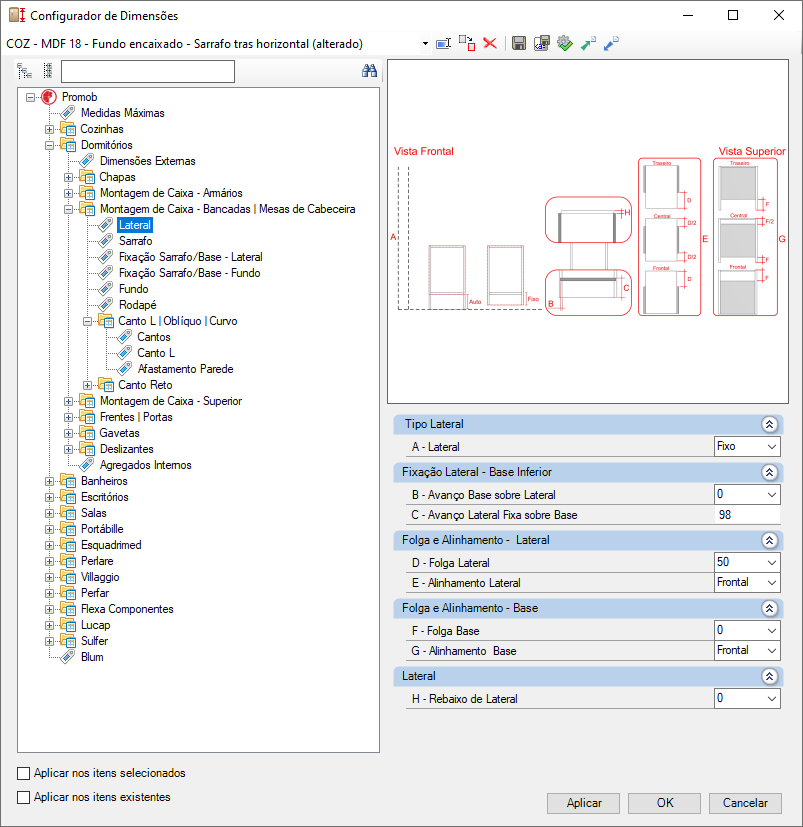Click the Canto L tag icon

tap(125, 353)
